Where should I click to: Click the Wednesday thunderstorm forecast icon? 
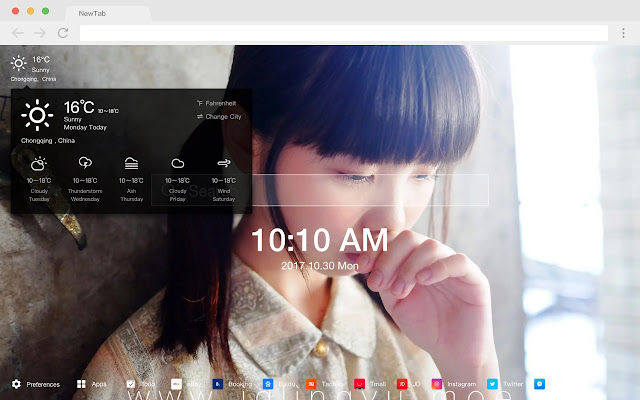[x=85, y=163]
